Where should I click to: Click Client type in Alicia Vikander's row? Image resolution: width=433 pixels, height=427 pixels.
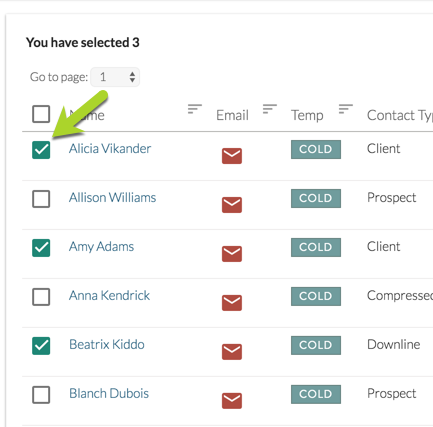pyautogui.click(x=383, y=149)
